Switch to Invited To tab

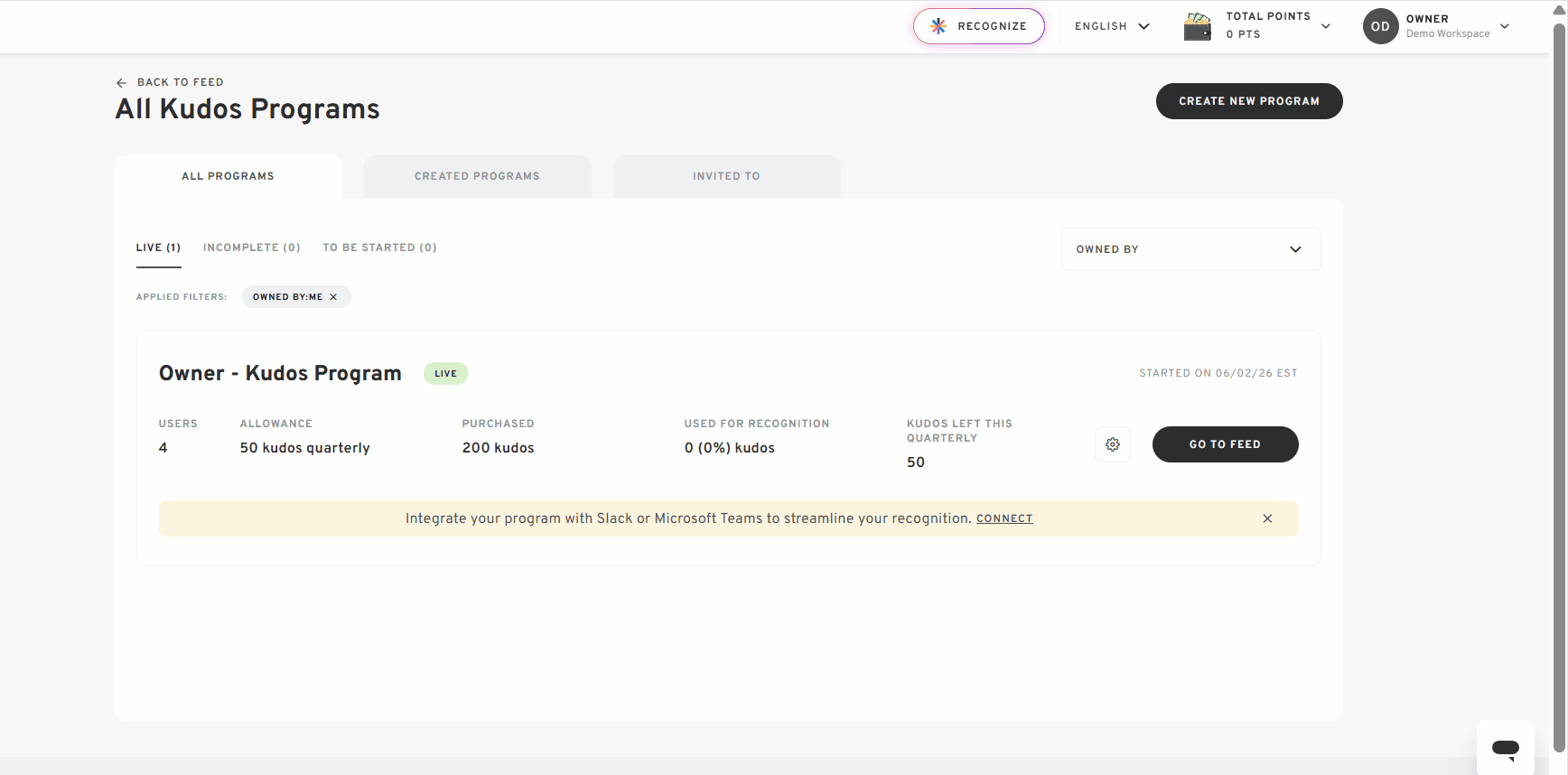[726, 176]
